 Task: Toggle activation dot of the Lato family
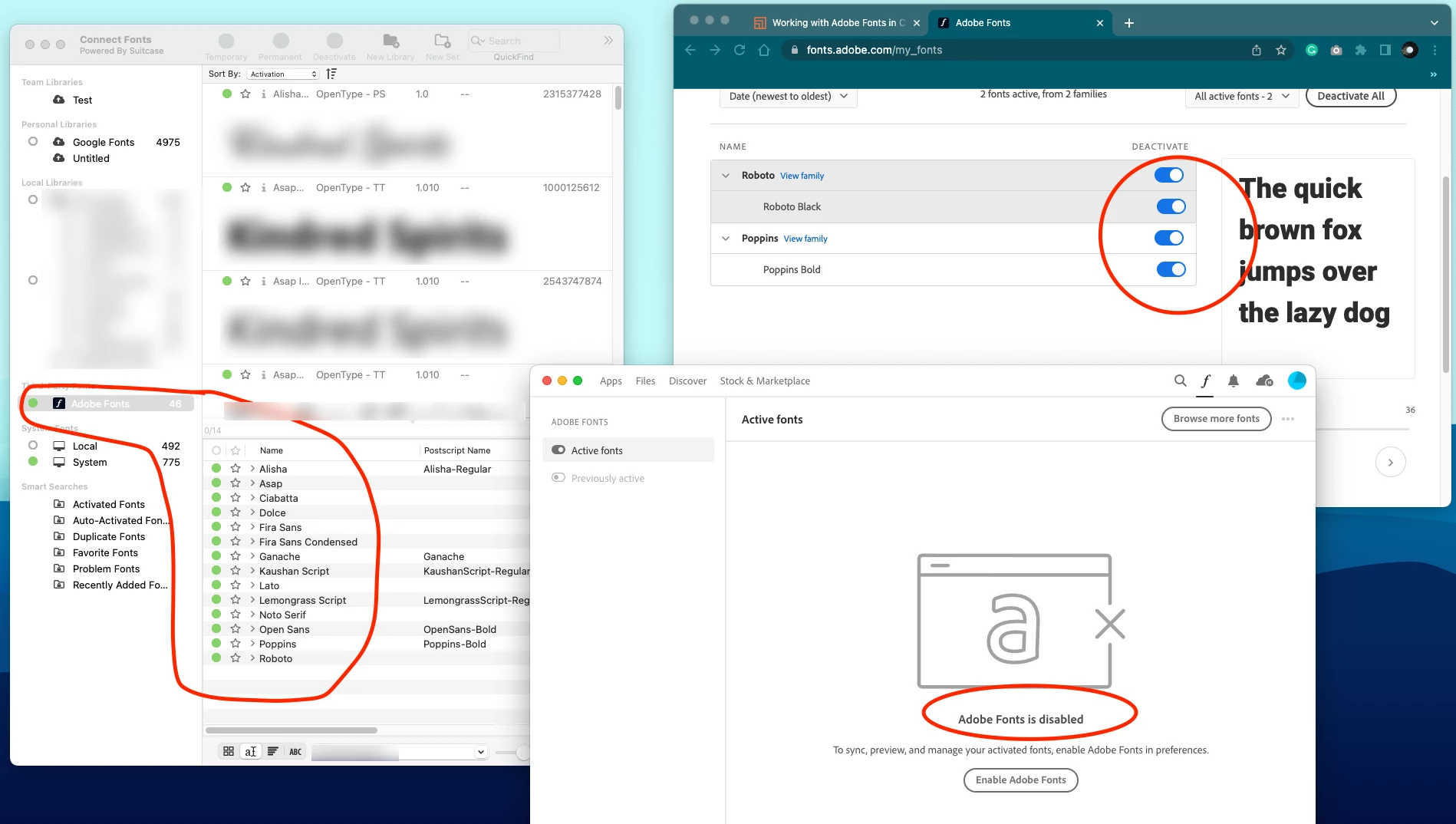coord(216,585)
